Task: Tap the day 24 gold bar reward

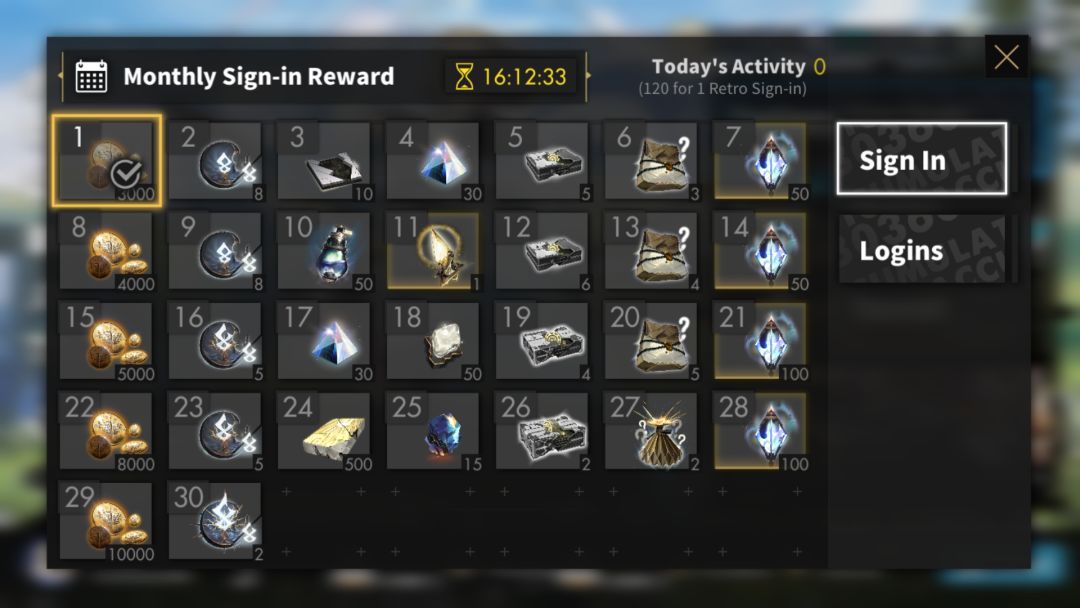Action: pyautogui.click(x=324, y=431)
